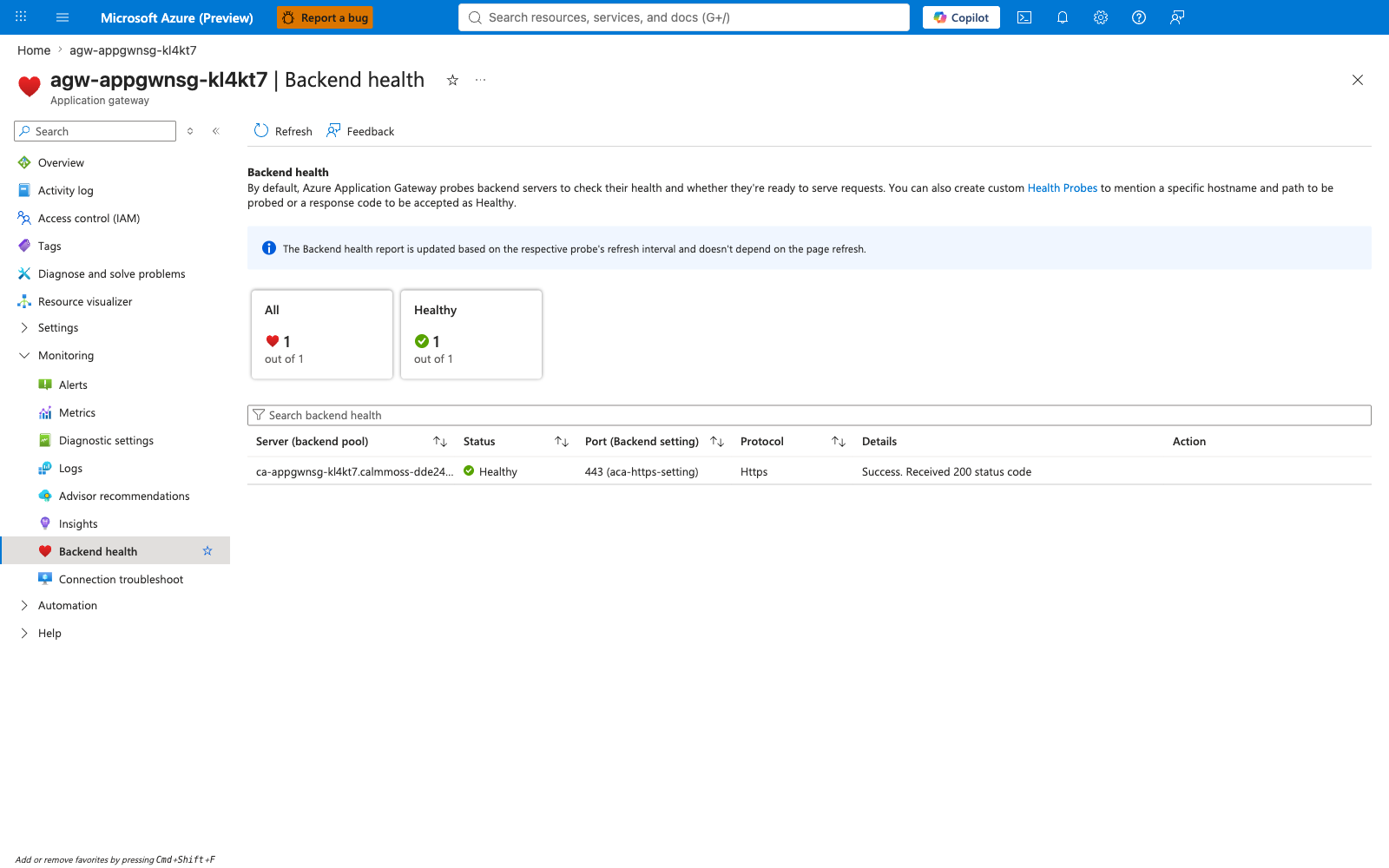This screenshot has width=1389, height=868.
Task: Click the Copilot button
Action: pyautogui.click(x=961, y=17)
